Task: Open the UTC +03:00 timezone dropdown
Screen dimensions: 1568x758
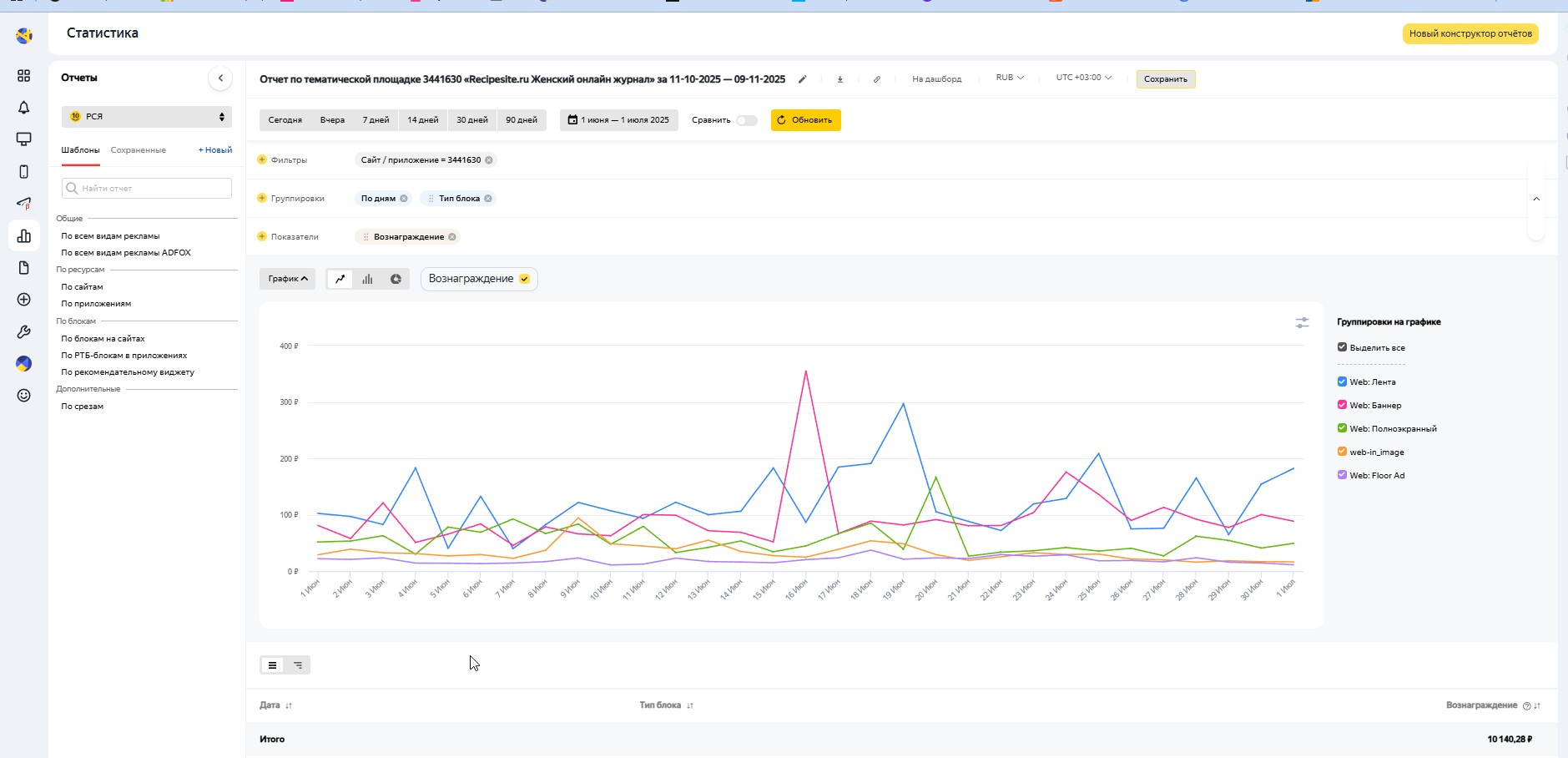Action: click(1082, 78)
